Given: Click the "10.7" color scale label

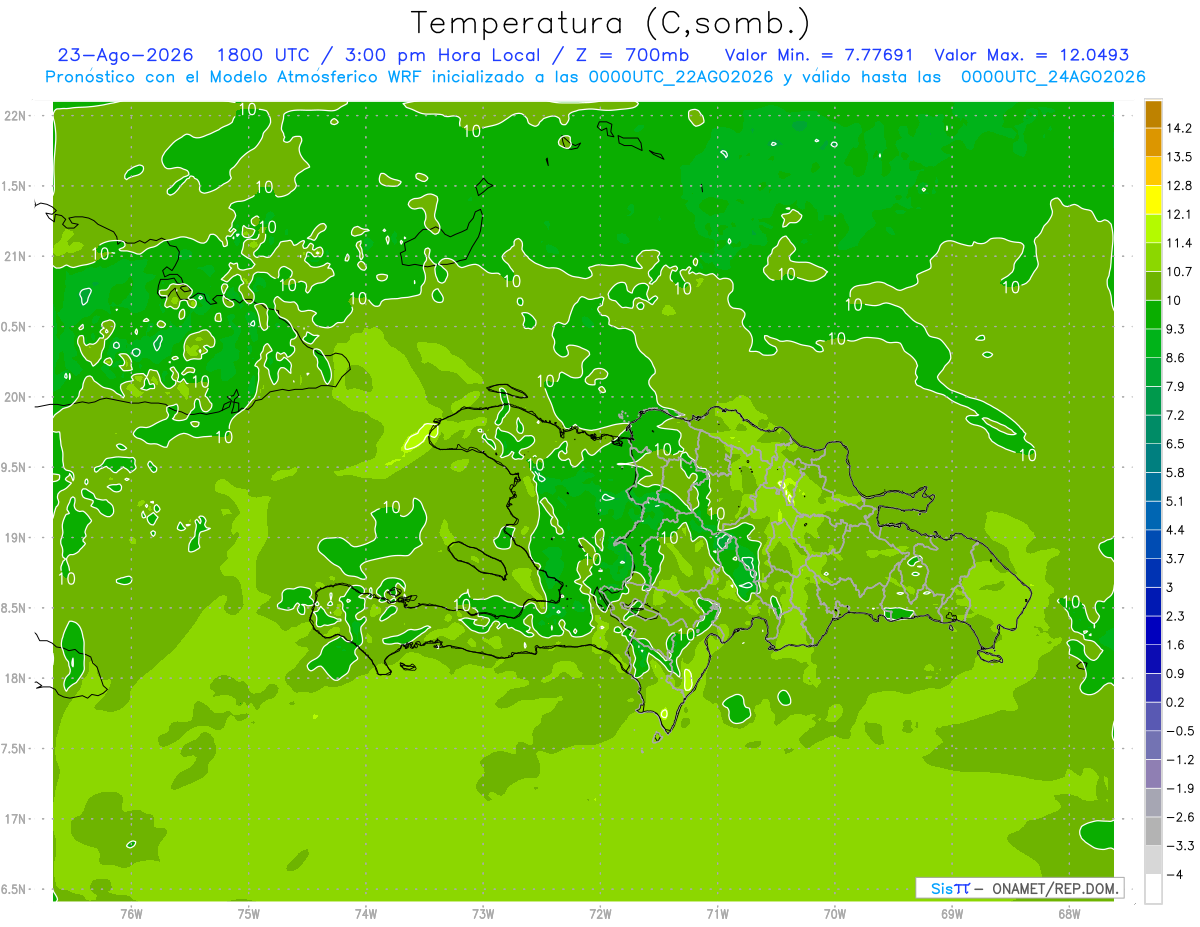Looking at the screenshot, I should tap(1179, 272).
